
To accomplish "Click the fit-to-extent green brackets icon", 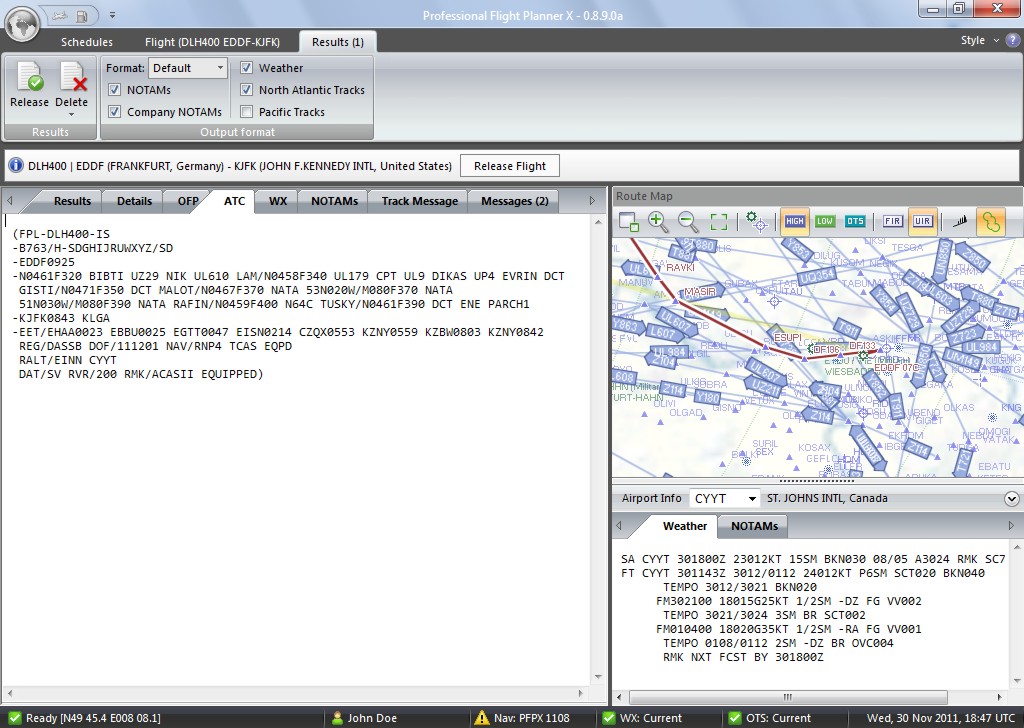I will point(718,222).
